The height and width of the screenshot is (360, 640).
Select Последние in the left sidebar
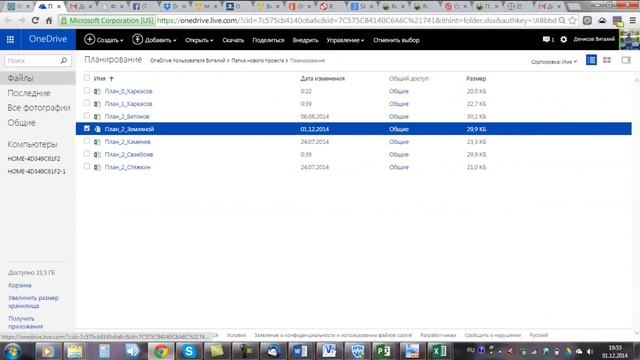(29, 93)
